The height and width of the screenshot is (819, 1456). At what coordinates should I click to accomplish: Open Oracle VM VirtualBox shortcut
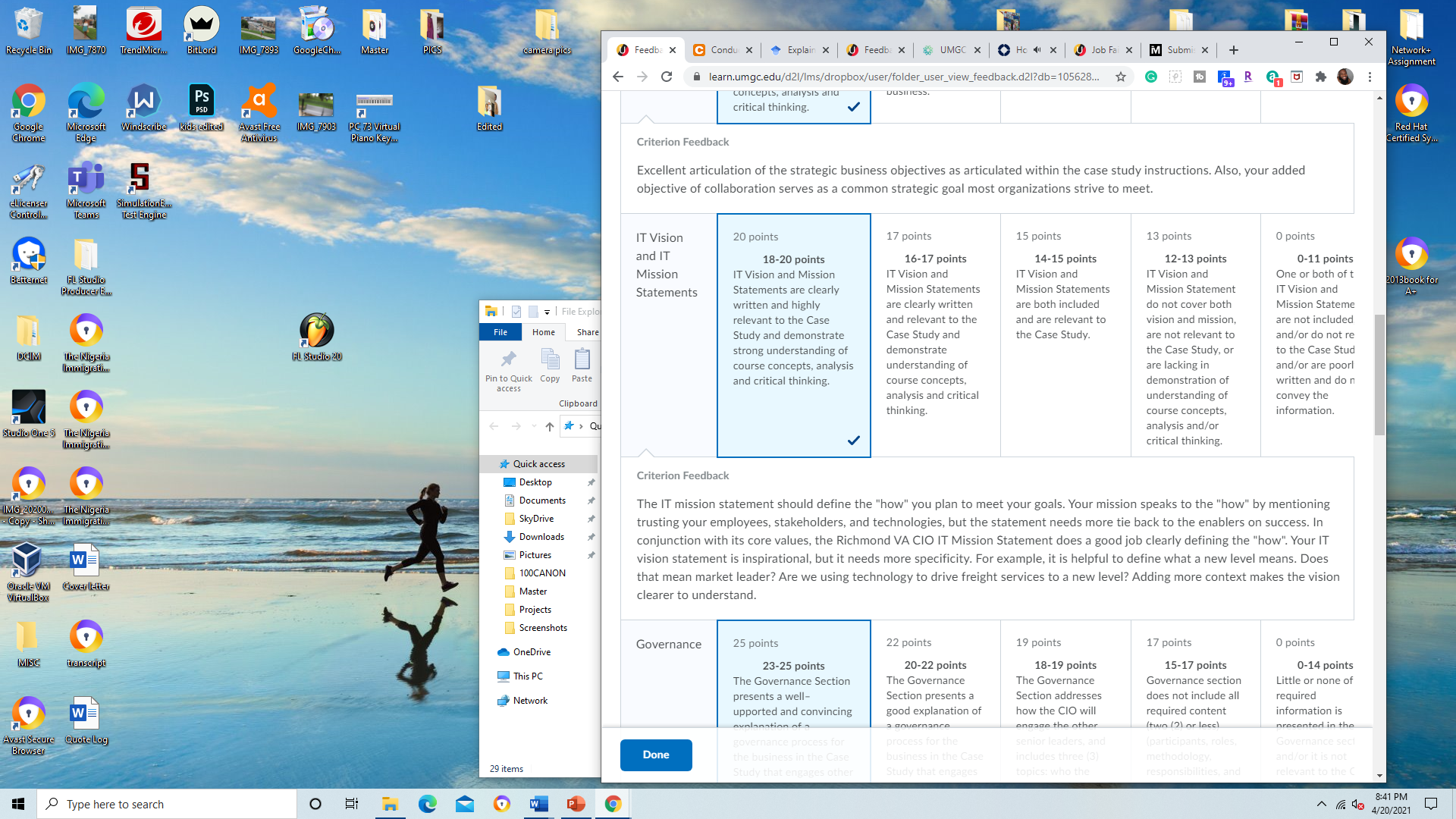pyautogui.click(x=28, y=572)
